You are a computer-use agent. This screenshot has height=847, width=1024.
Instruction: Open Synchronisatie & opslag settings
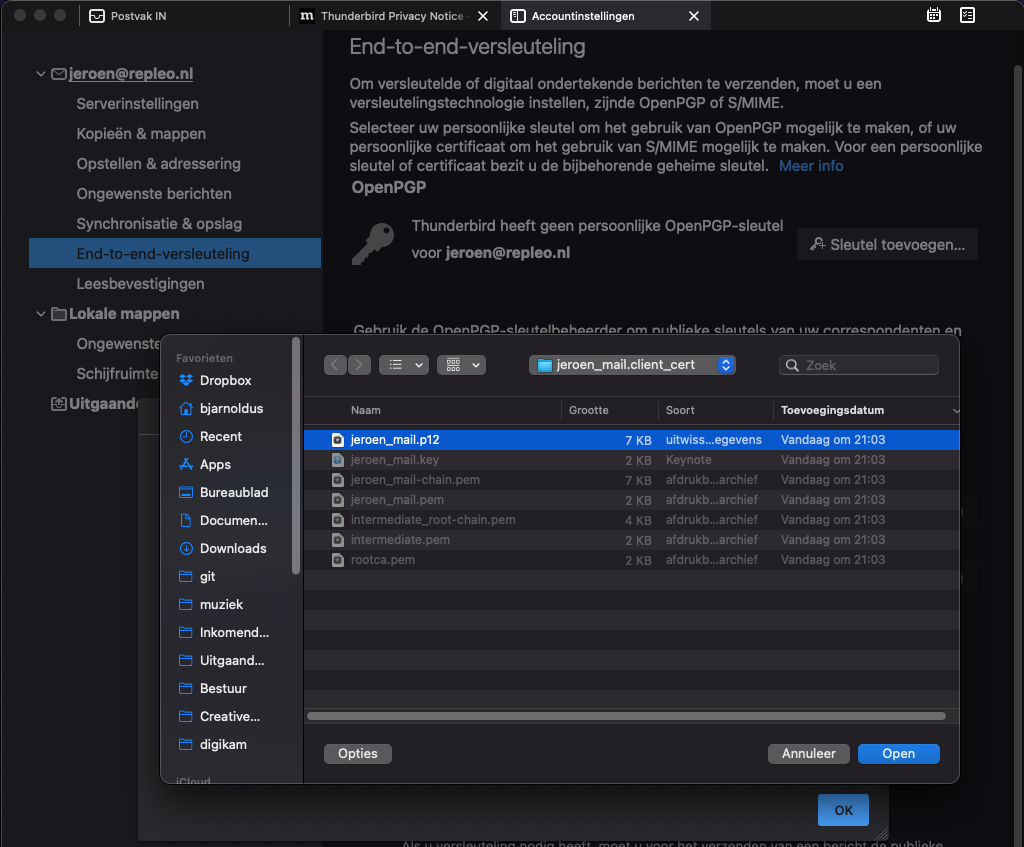point(159,224)
